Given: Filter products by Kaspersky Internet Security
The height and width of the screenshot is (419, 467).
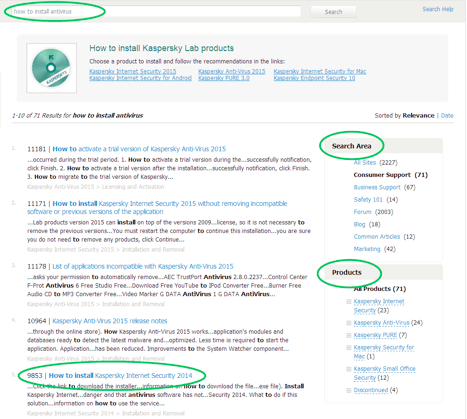Looking at the screenshot, I should tap(379, 306).
